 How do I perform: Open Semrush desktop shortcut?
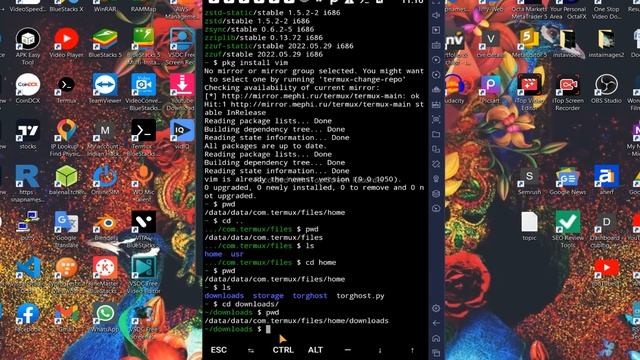pos(529,180)
